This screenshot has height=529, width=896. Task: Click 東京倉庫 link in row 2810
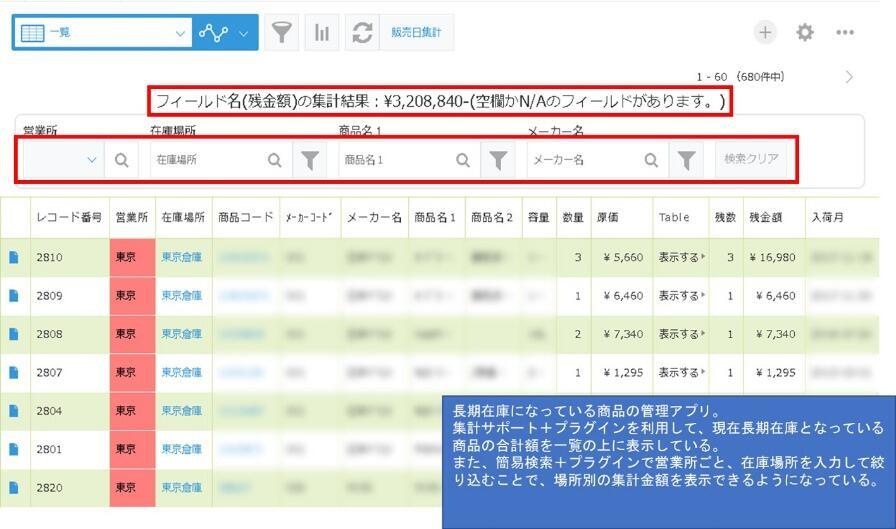coord(182,257)
